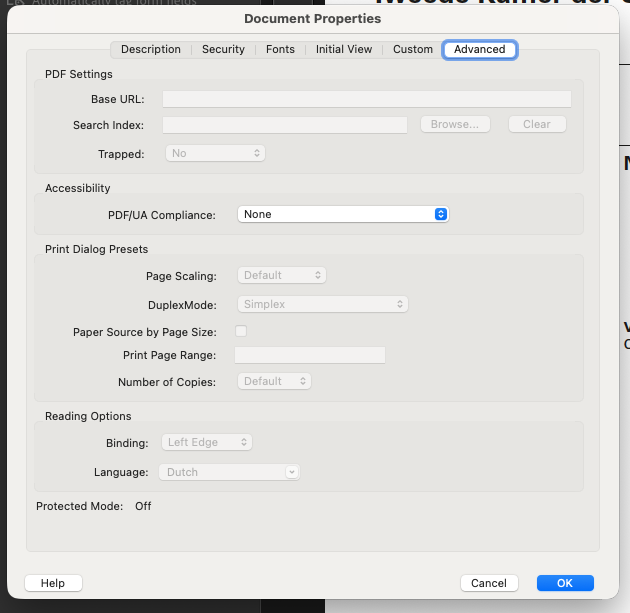Open the Custom tab
Image resolution: width=630 pixels, height=613 pixels.
click(412, 49)
